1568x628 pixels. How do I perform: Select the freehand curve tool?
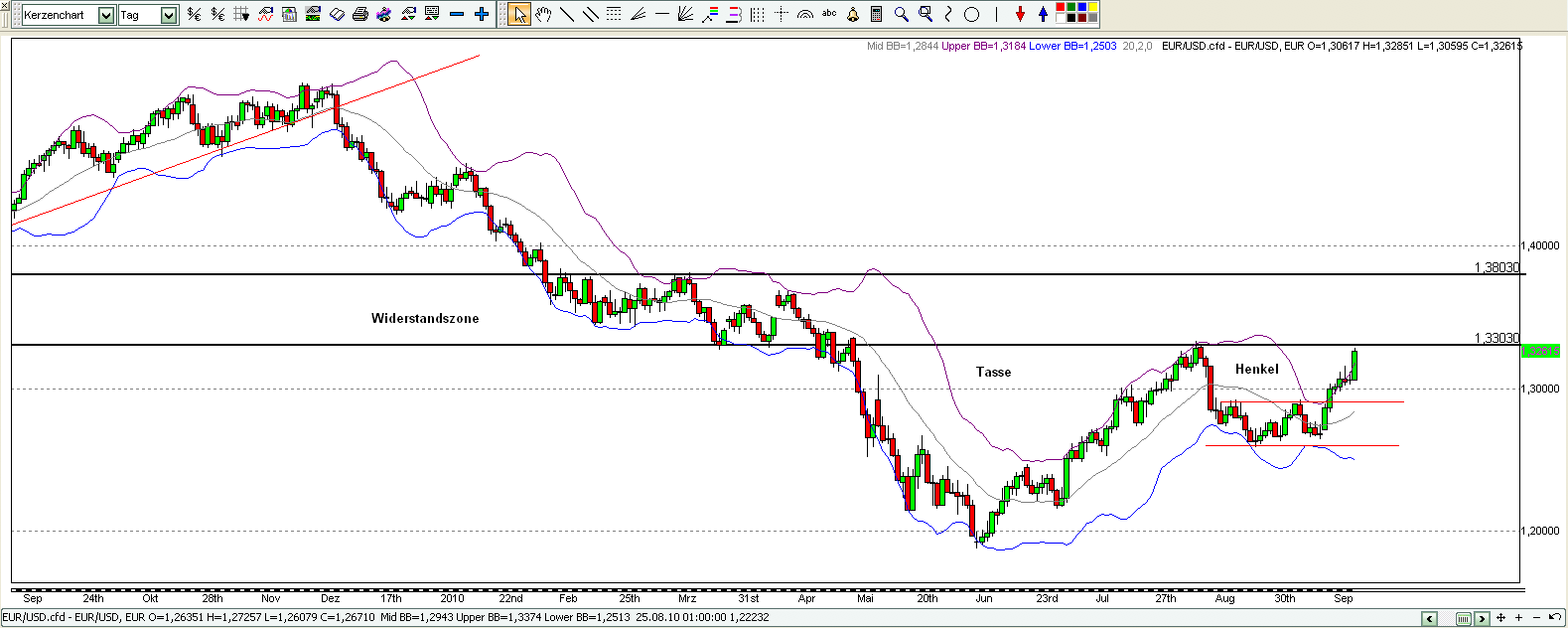point(948,14)
